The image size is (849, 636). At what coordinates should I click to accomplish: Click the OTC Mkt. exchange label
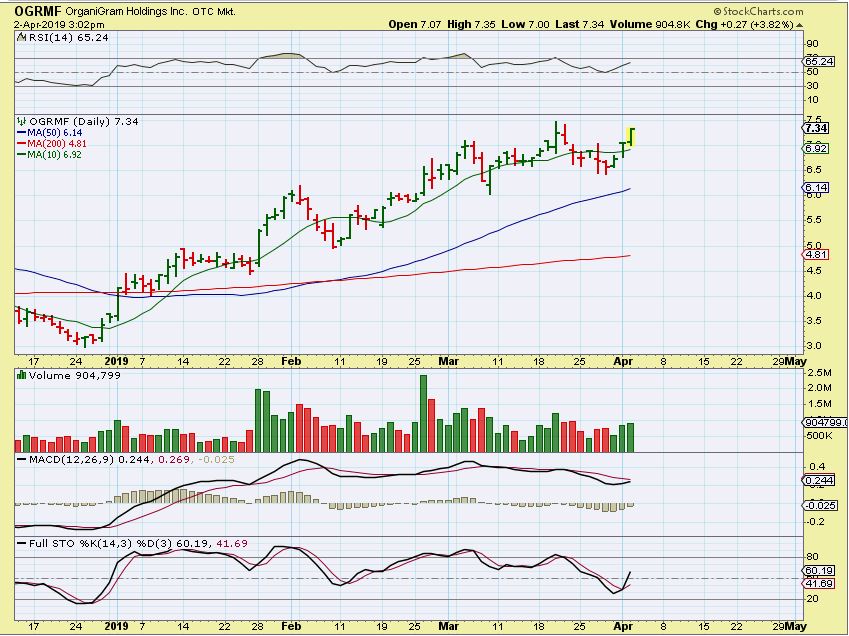click(x=214, y=11)
